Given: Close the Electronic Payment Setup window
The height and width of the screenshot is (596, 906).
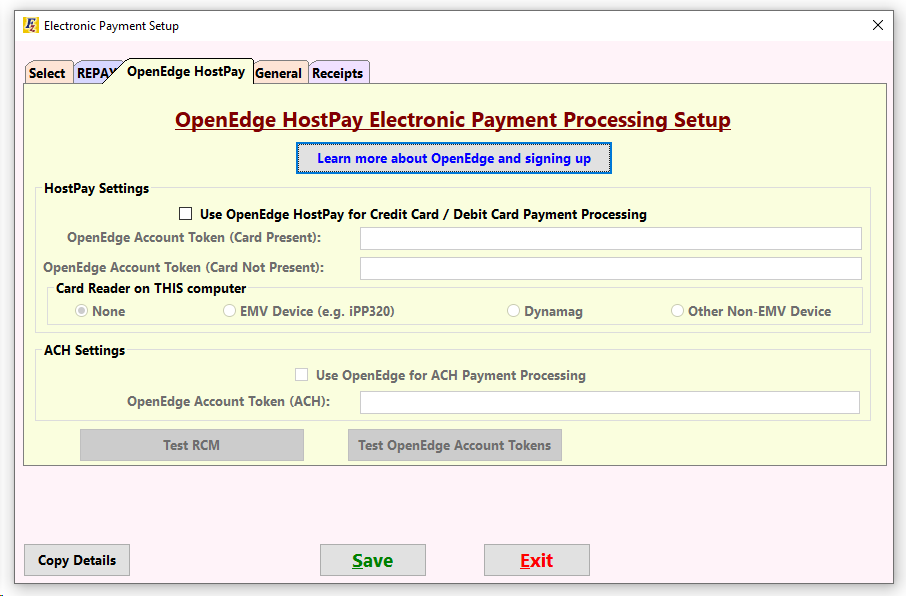Looking at the screenshot, I should point(878,25).
